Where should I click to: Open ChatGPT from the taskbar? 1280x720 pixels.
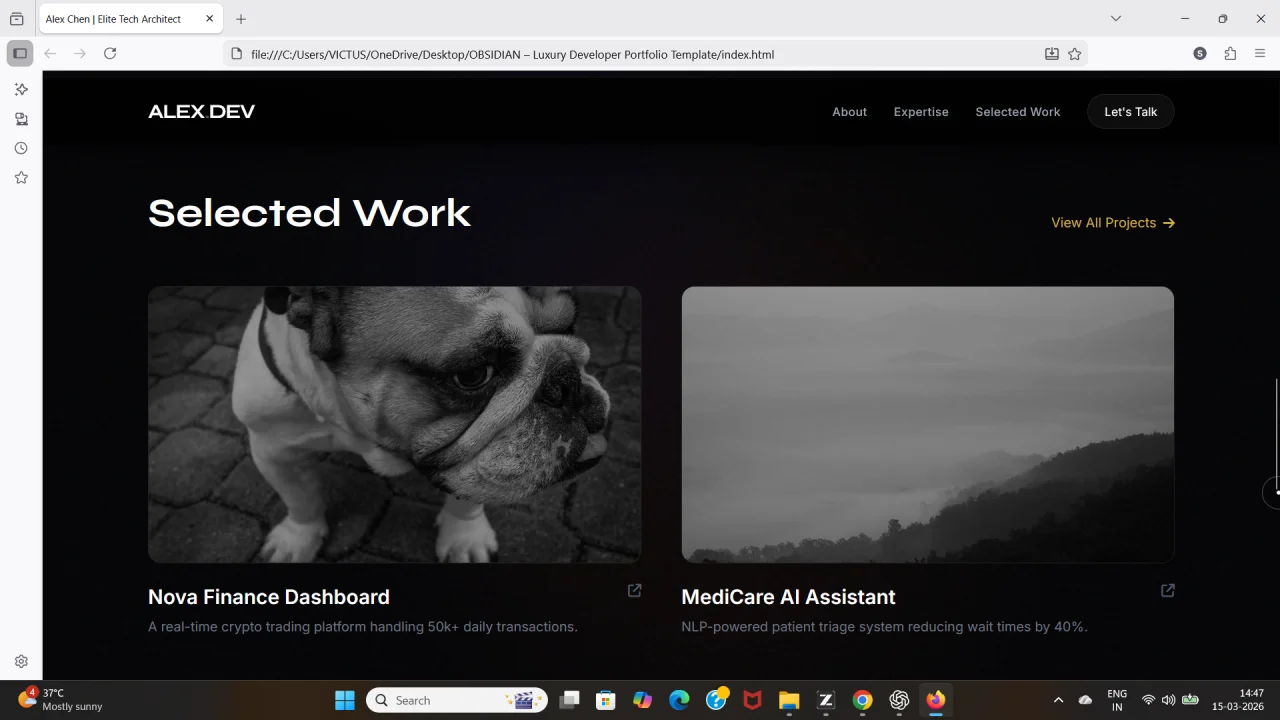(899, 700)
